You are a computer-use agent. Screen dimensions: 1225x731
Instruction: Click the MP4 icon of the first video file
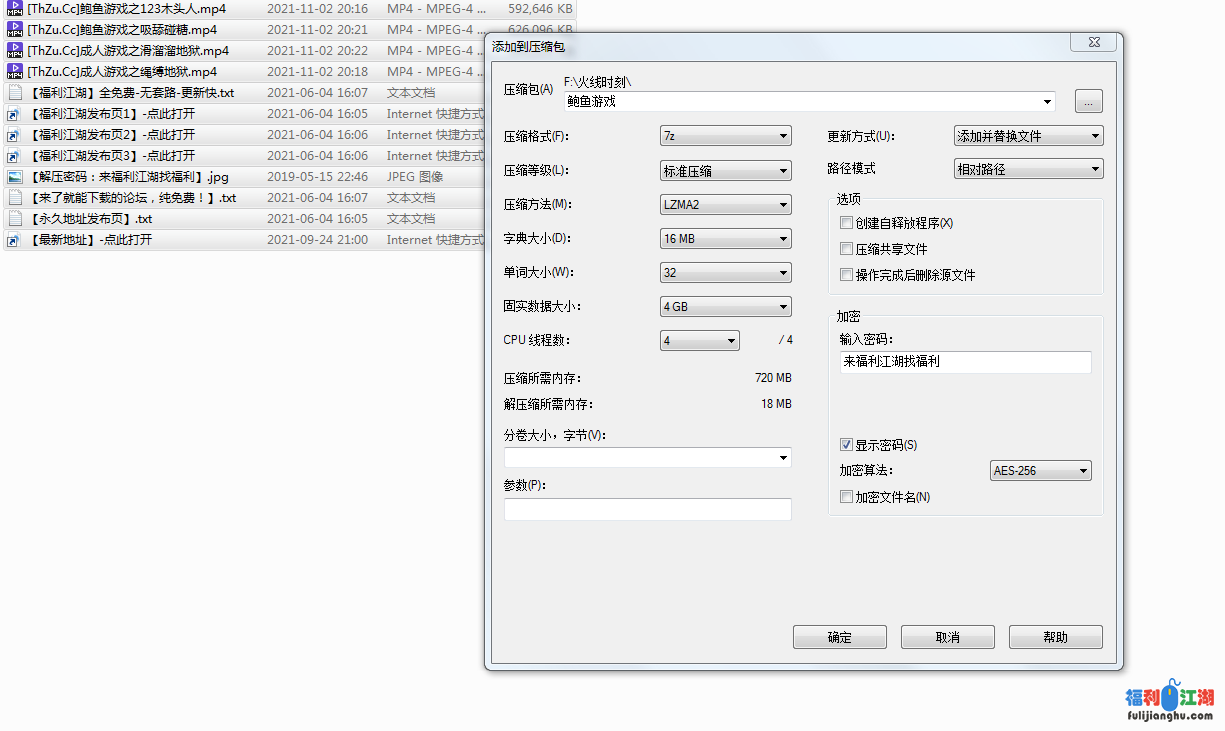(15, 9)
